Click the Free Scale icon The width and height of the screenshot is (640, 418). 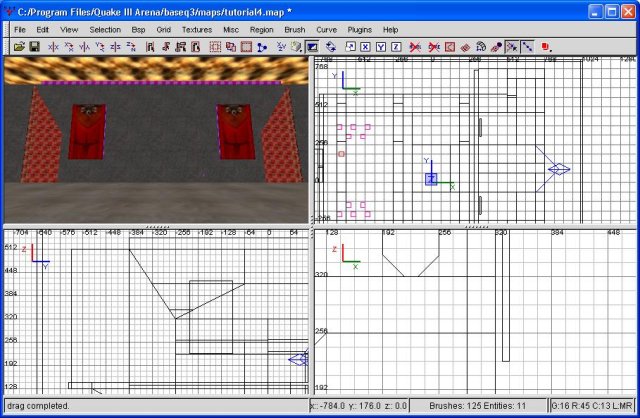[x=350, y=47]
